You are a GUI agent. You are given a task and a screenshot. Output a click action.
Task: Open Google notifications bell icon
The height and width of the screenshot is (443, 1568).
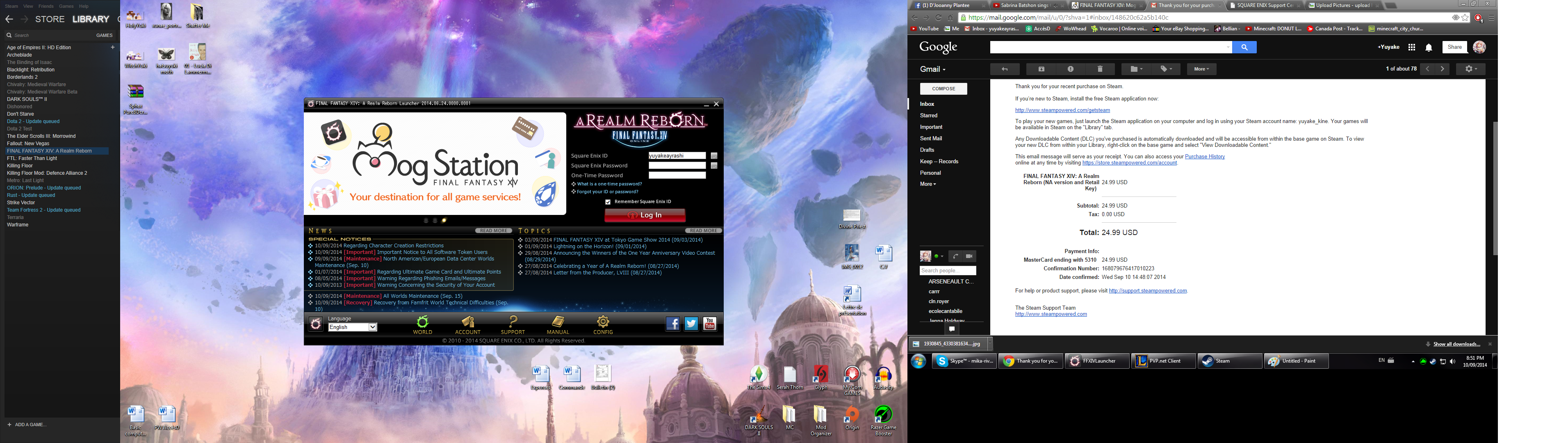coord(1429,48)
